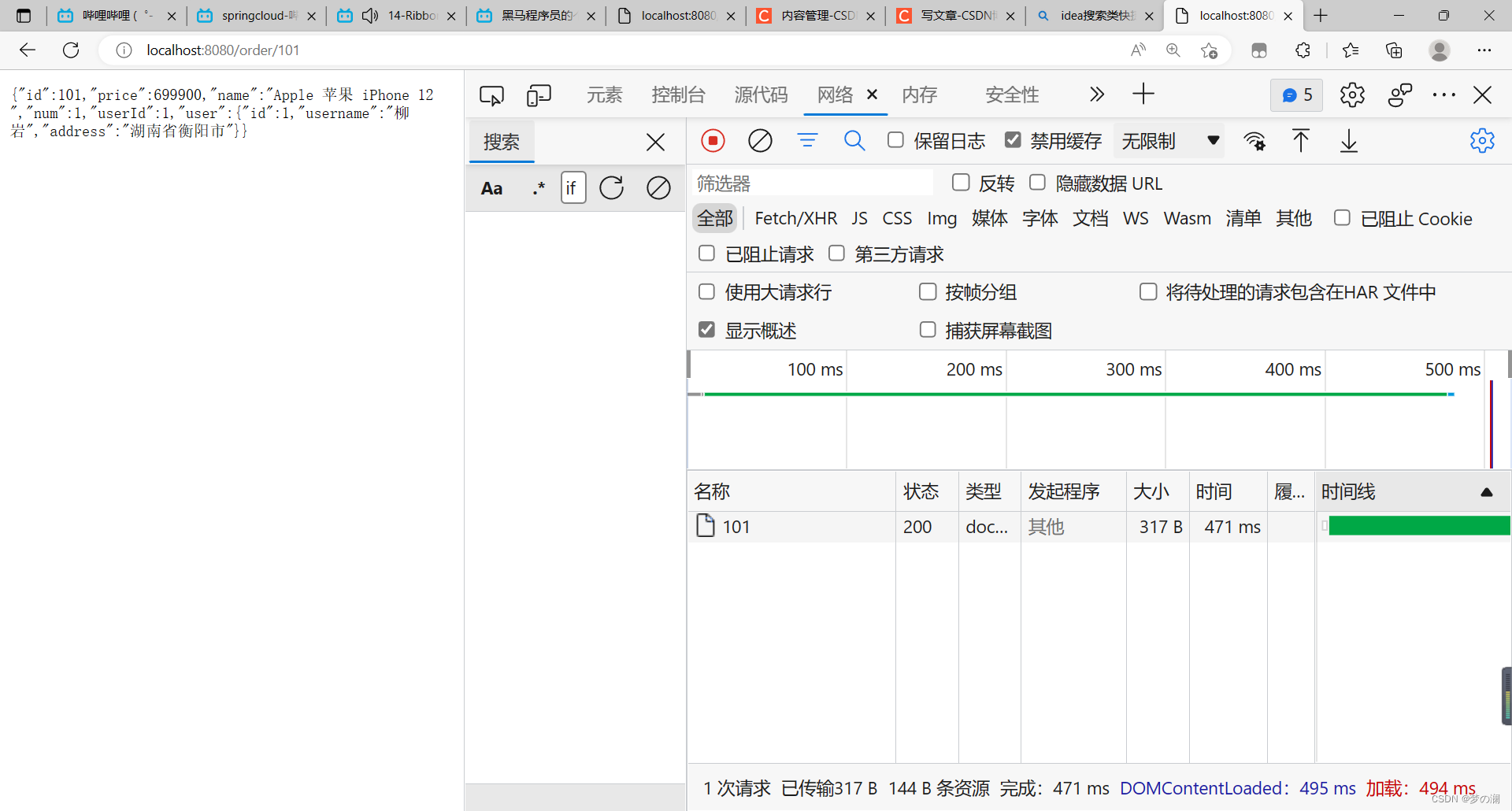
Task: Switch to springcloud browser tab
Action: pos(256,16)
